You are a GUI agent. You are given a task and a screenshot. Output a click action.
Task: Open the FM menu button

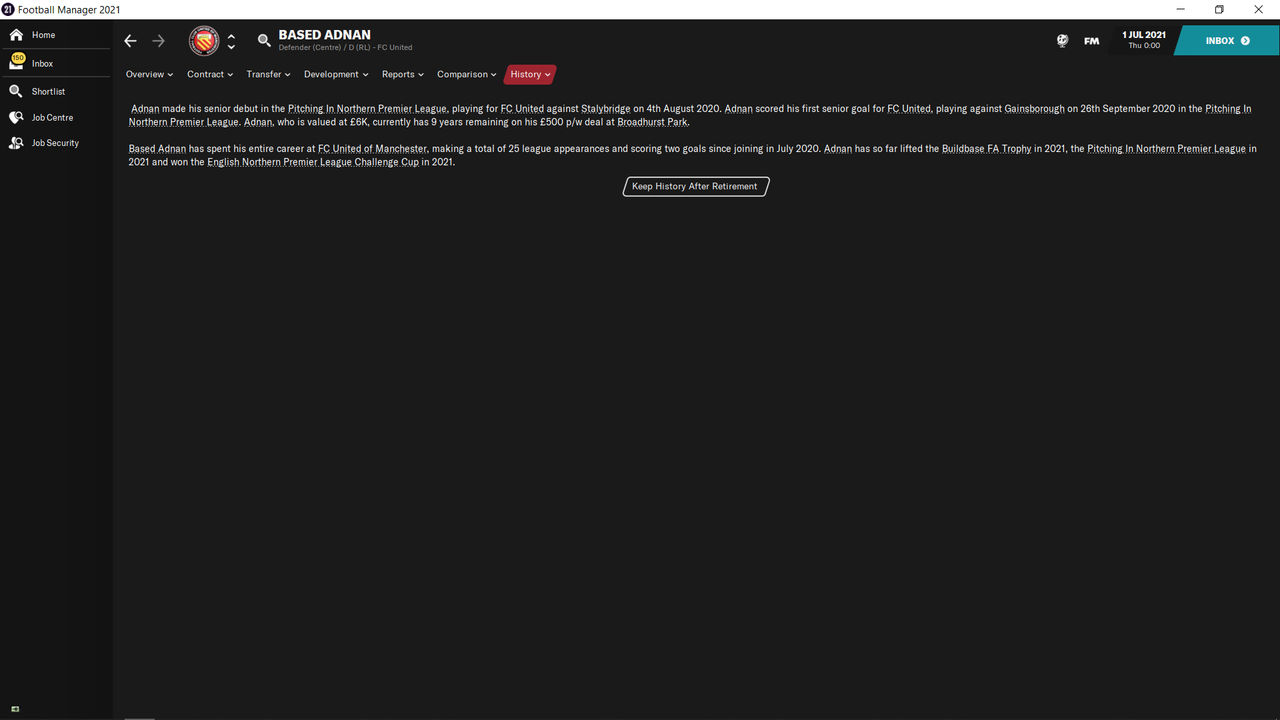point(1091,41)
